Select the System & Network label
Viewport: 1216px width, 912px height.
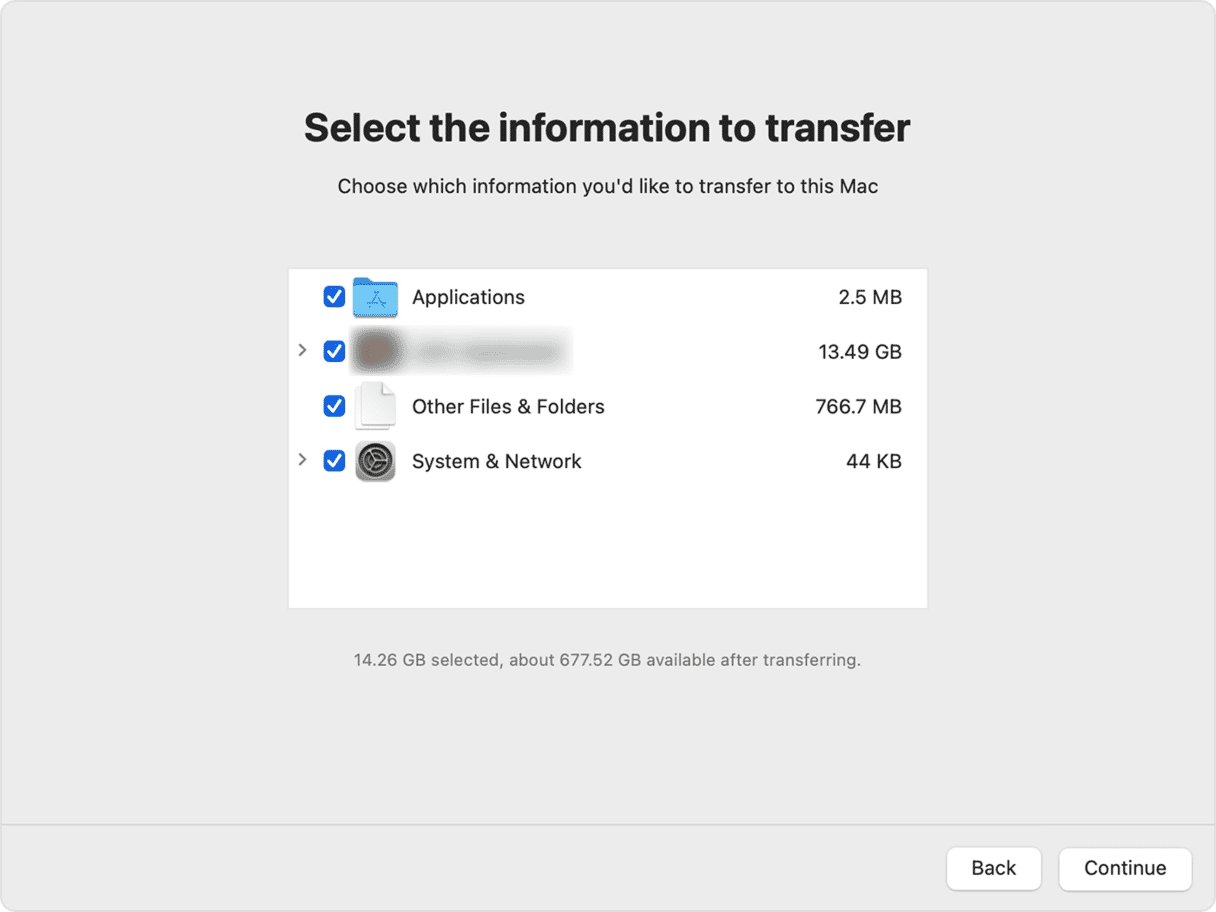click(x=496, y=461)
